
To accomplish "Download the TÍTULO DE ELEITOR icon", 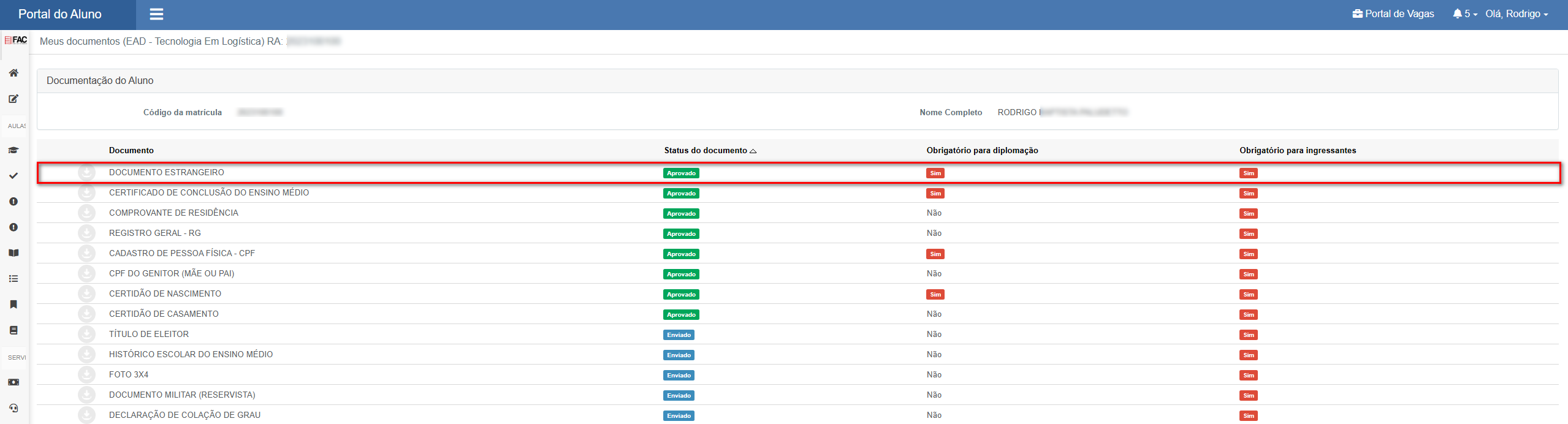I will (x=87, y=334).
